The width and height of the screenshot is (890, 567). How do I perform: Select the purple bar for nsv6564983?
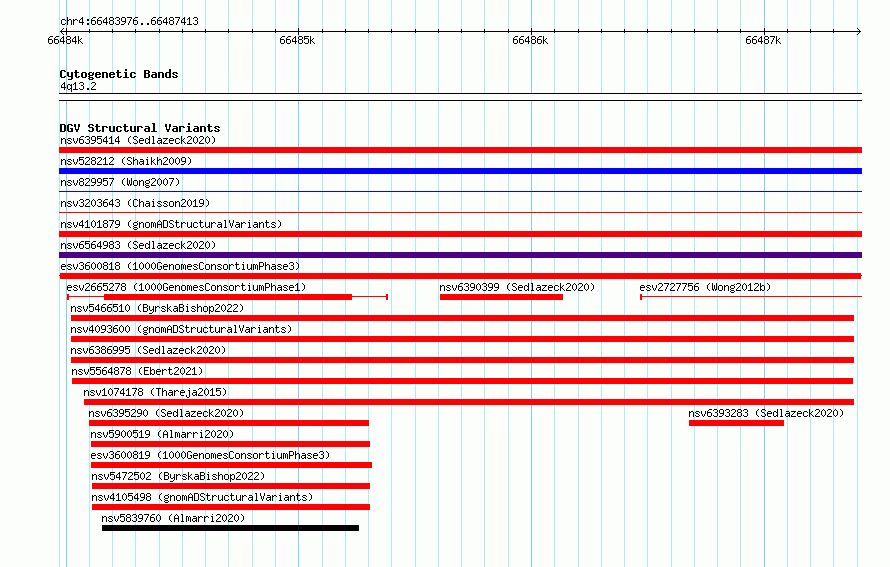pos(460,255)
